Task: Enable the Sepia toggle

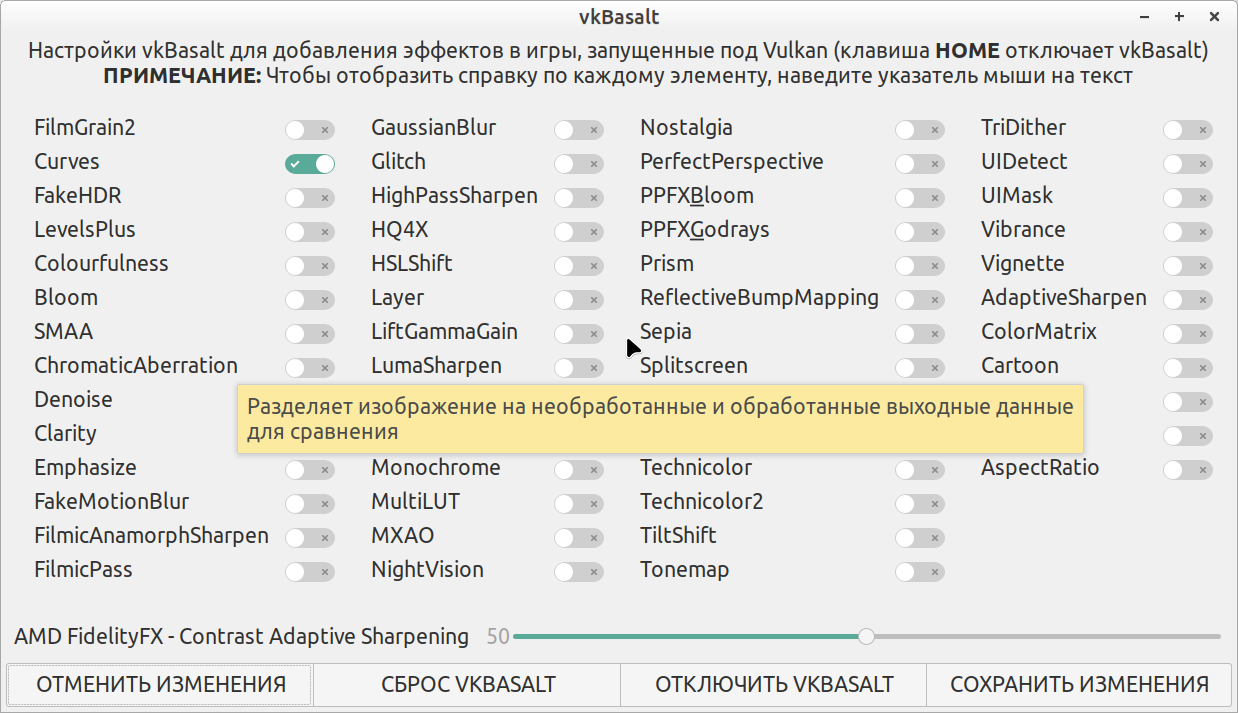Action: 919,334
